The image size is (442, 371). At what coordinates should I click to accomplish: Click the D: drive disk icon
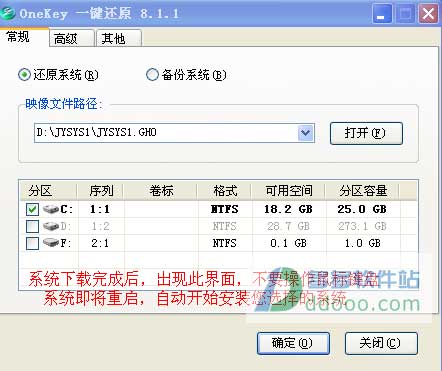[51, 226]
